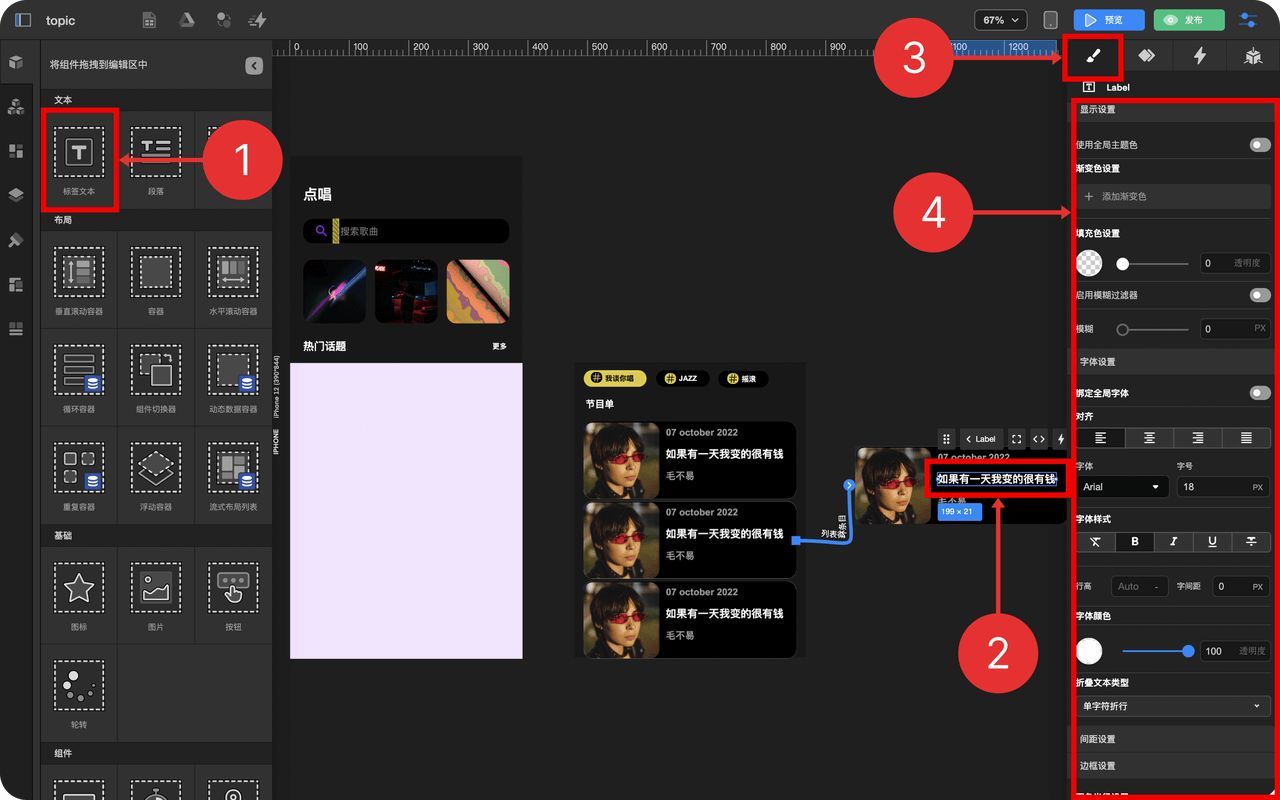
Task: Open the 单字符折行 text wrap dropdown
Action: tap(1173, 706)
